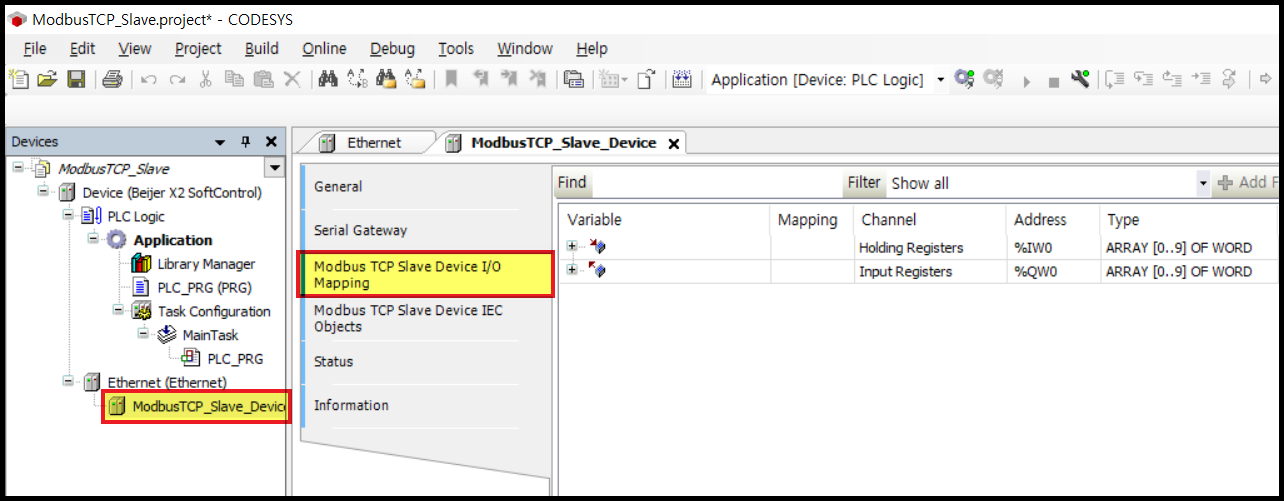Click the Logout gear icon
This screenshot has height=501, width=1284.
pyautogui.click(x=993, y=79)
